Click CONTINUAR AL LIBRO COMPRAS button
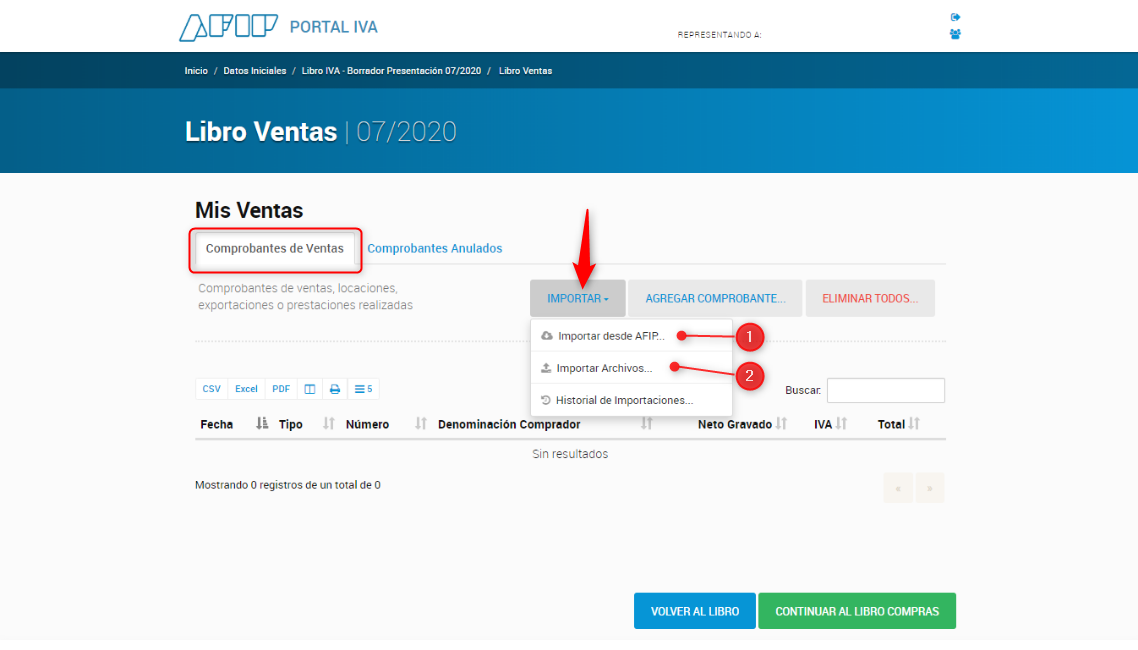This screenshot has width=1138, height=650. point(856,611)
